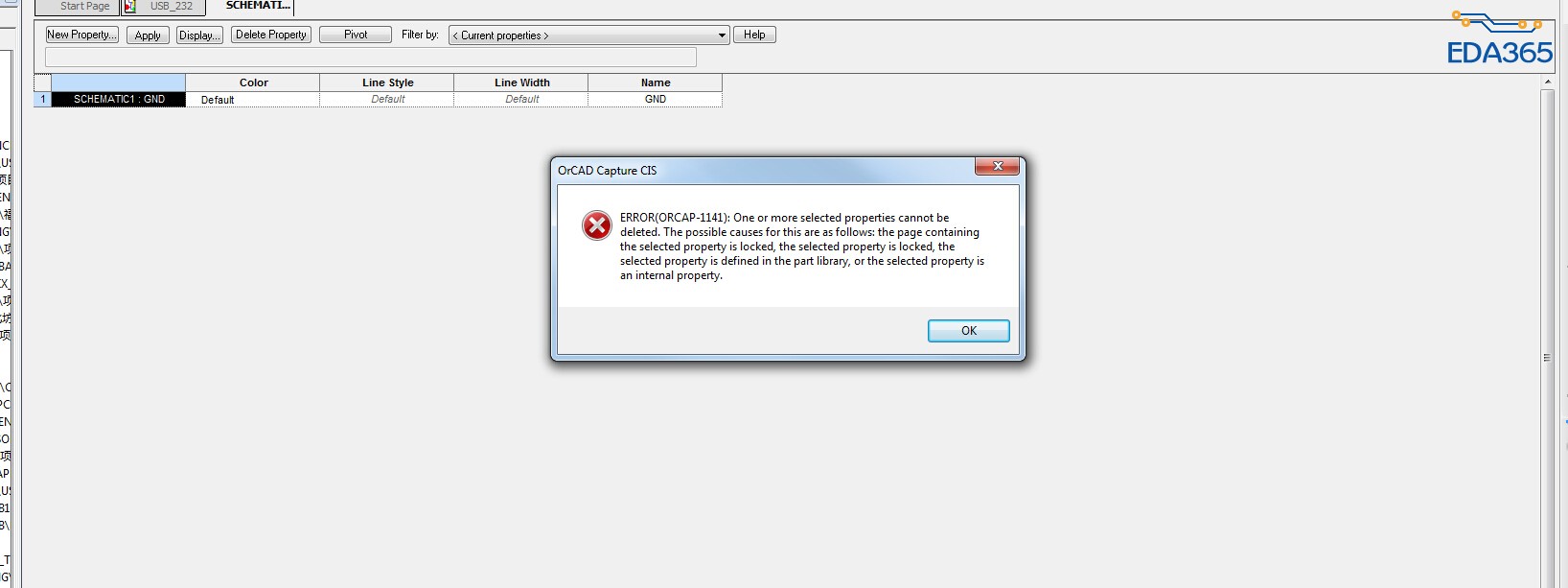Click the Line Style Default cell
This screenshot has width=1568, height=588.
(387, 100)
